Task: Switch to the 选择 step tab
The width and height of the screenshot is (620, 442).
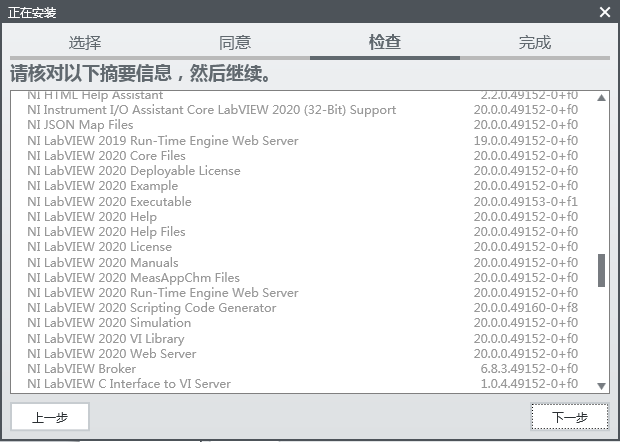Action: tap(85, 43)
